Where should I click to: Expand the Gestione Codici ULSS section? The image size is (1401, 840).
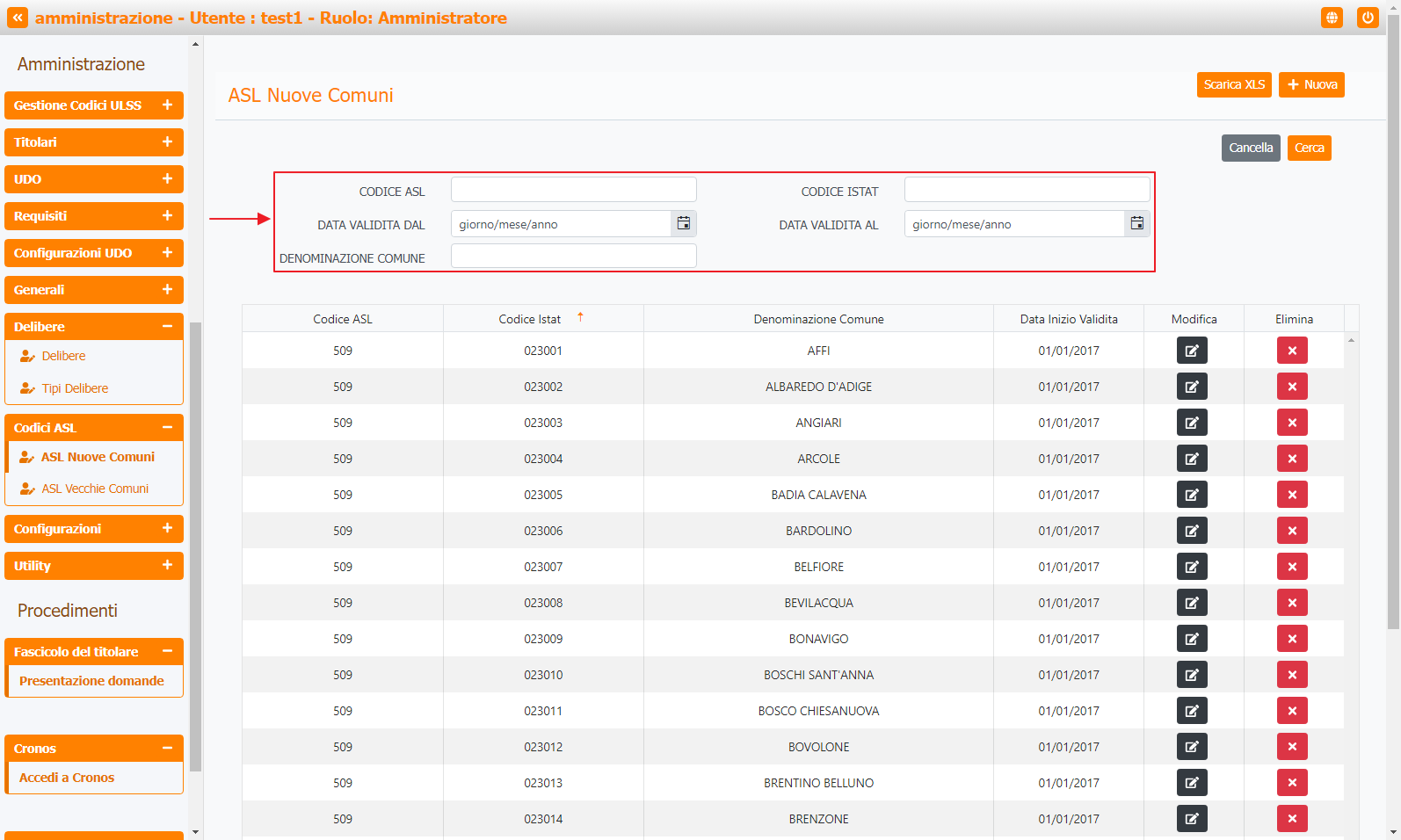167,105
